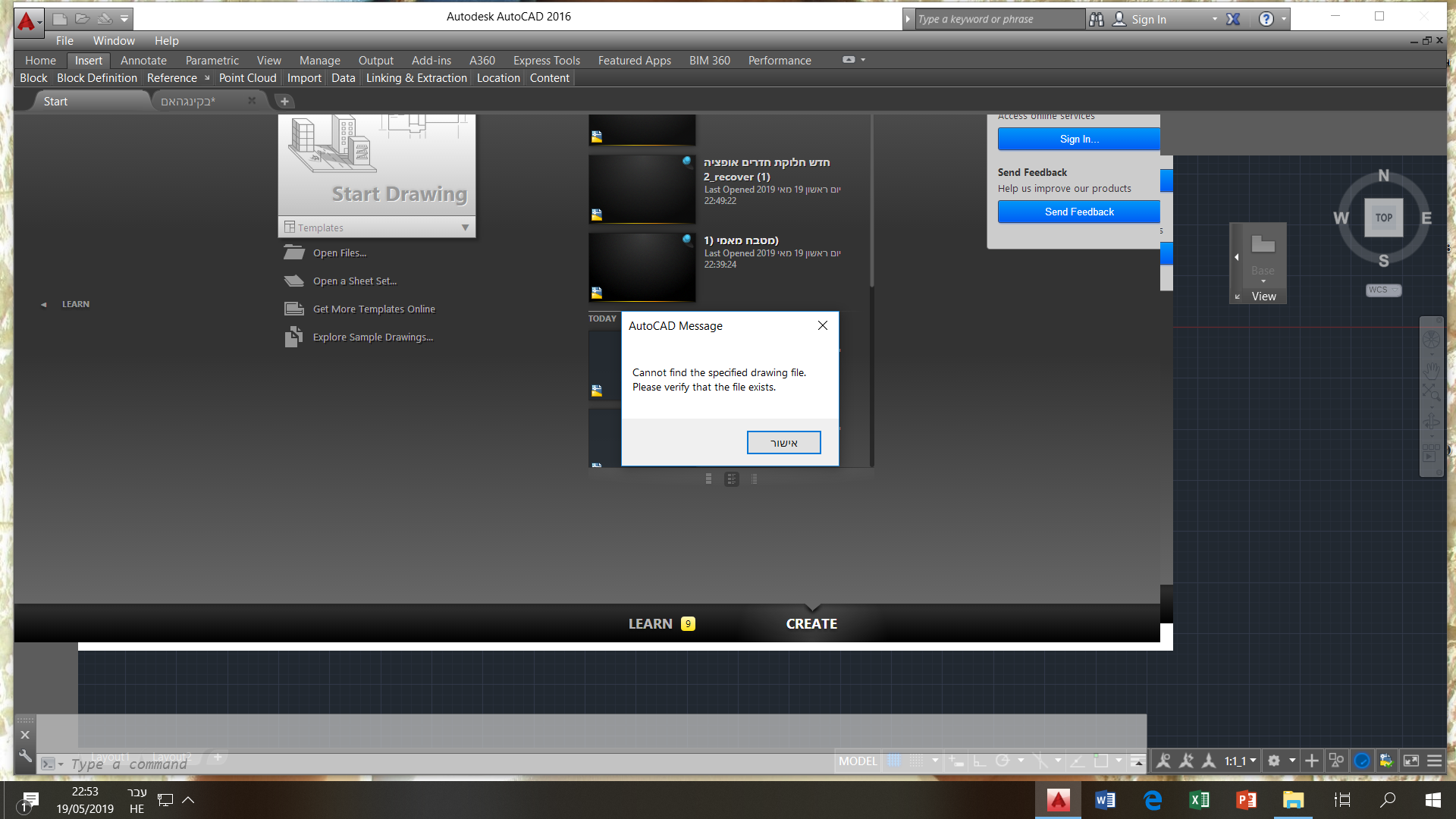The image size is (1456, 819).
Task: Click the Open folder quick access icon
Action: tap(83, 19)
